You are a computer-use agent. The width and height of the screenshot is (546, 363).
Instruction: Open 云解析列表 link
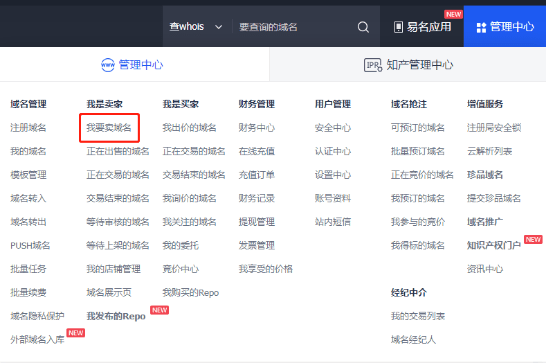(x=489, y=151)
